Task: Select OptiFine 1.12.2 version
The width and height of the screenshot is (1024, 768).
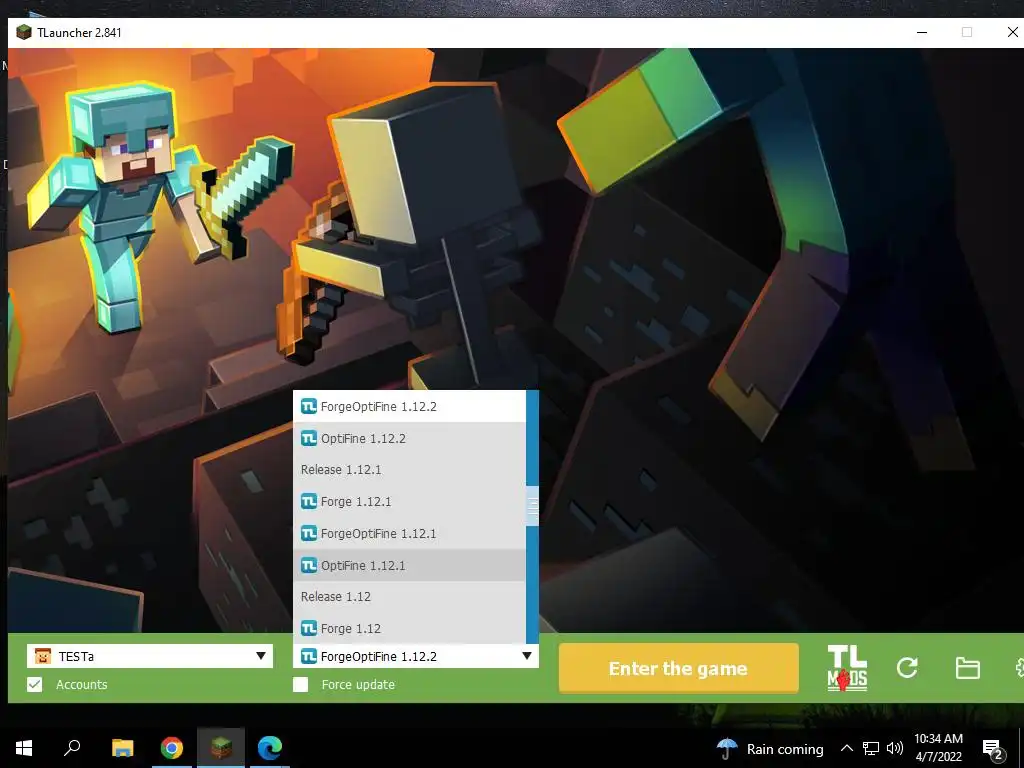Action: [x=409, y=438]
